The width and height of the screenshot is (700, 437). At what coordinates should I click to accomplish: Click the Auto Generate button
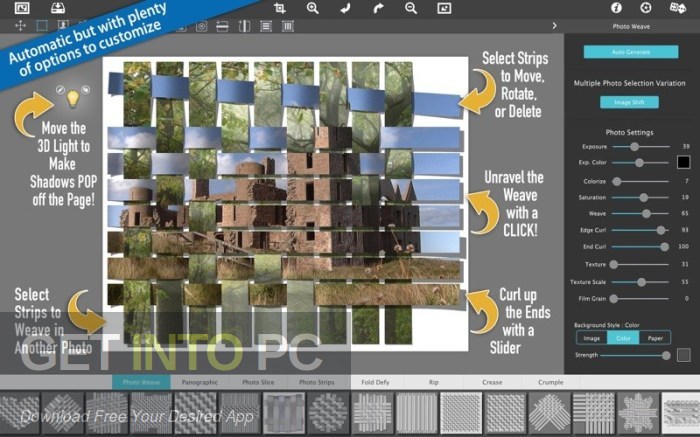pyautogui.click(x=631, y=52)
